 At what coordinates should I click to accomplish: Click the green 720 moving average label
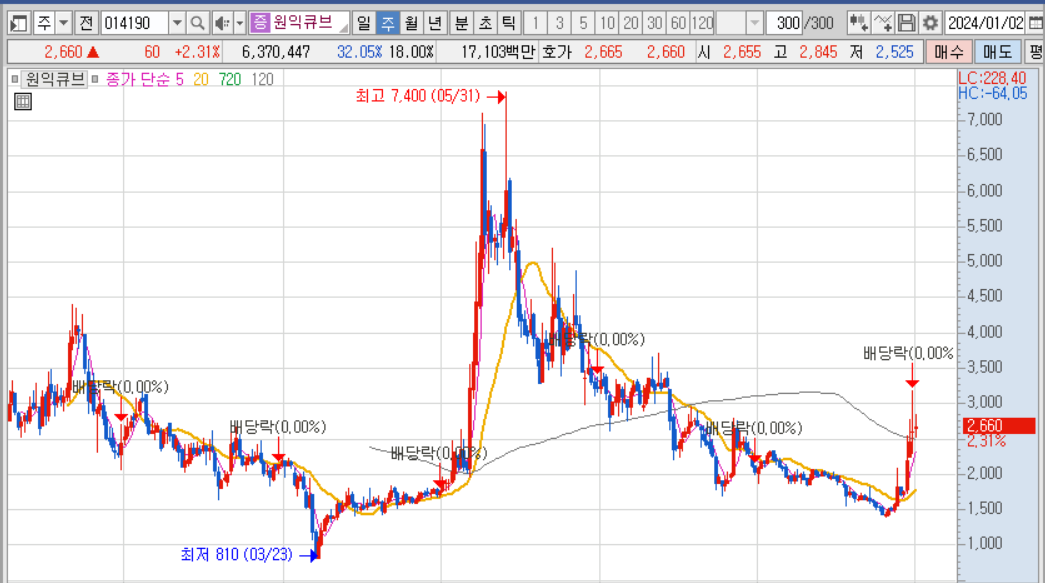click(x=230, y=80)
